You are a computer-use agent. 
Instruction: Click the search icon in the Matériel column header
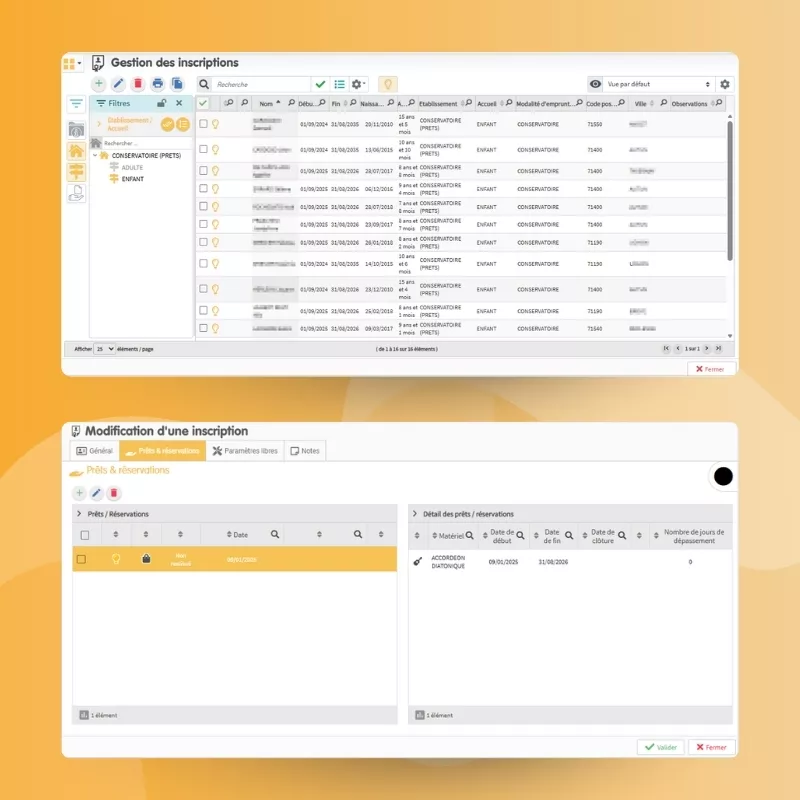tap(469, 536)
